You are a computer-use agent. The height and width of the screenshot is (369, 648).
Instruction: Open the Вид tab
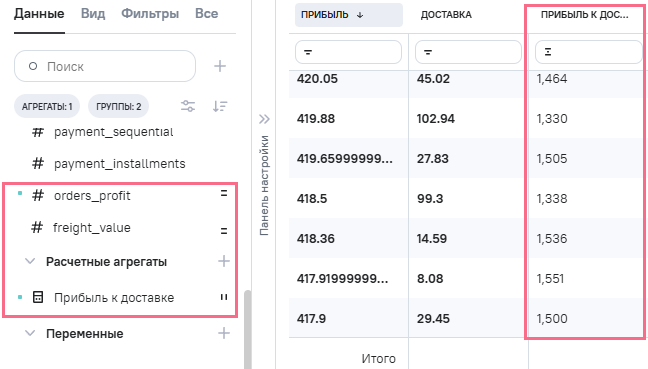[93, 14]
